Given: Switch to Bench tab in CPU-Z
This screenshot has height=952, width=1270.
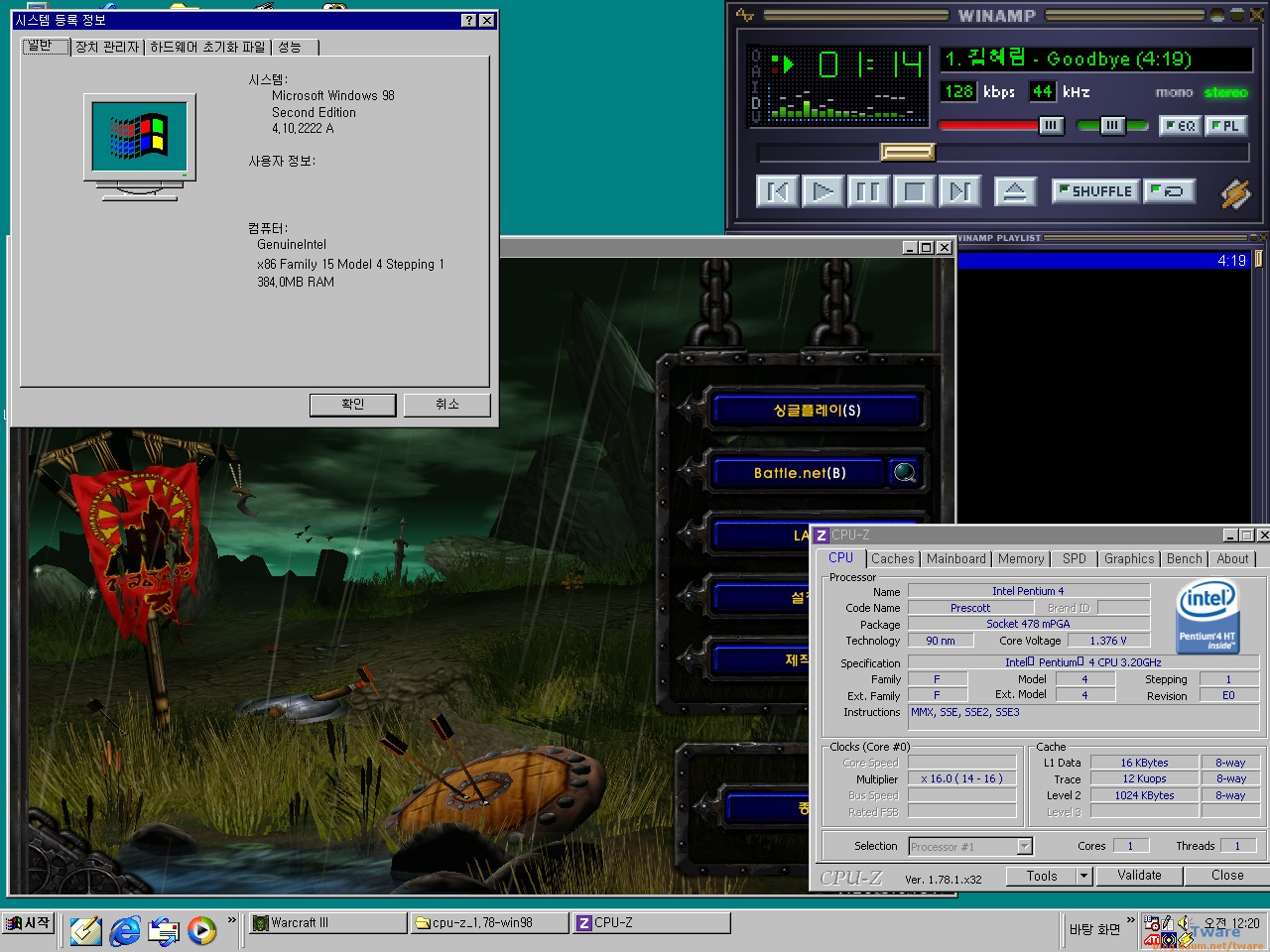Looking at the screenshot, I should 1185,559.
